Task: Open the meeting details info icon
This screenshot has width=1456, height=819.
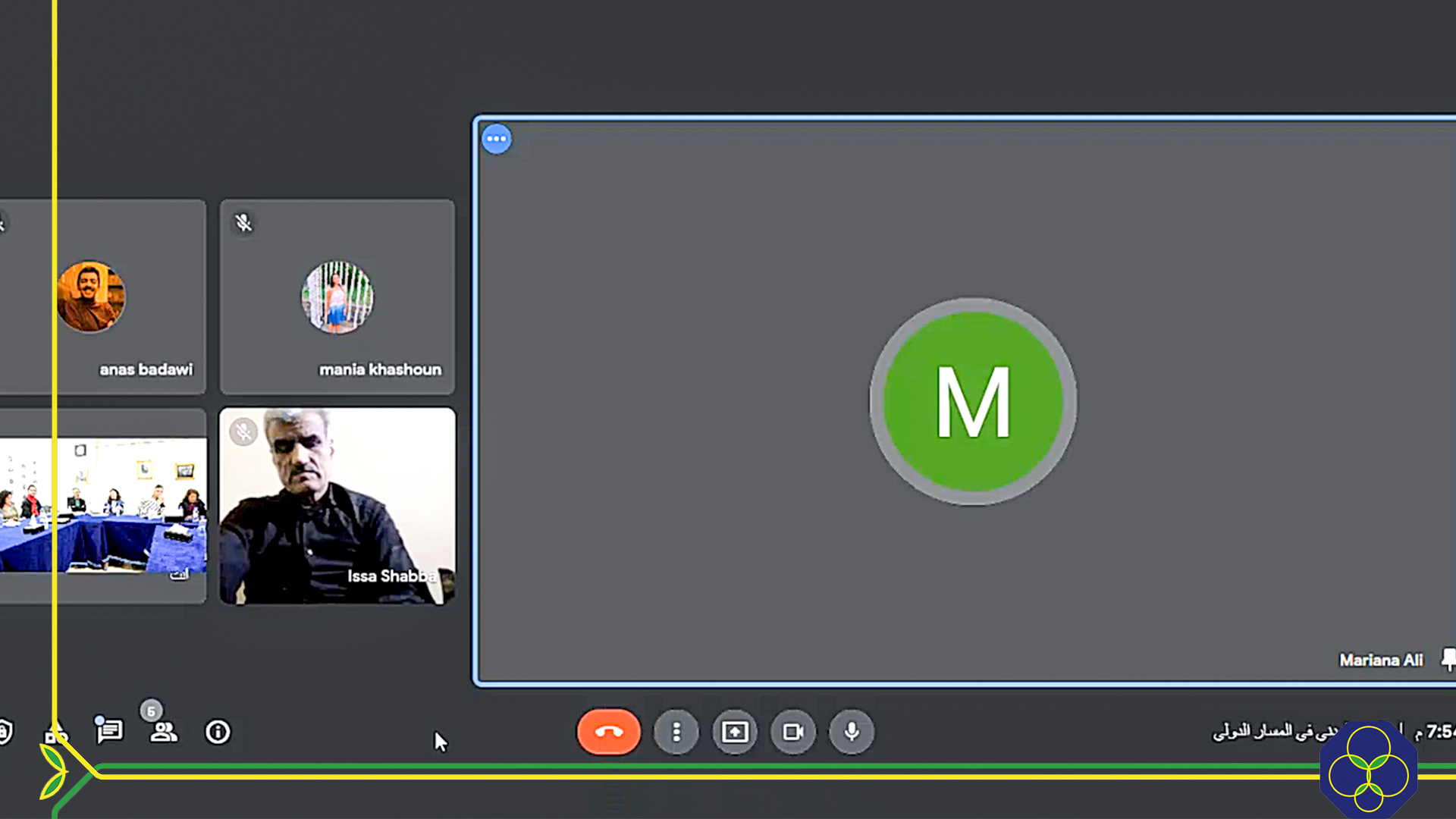Action: (218, 732)
